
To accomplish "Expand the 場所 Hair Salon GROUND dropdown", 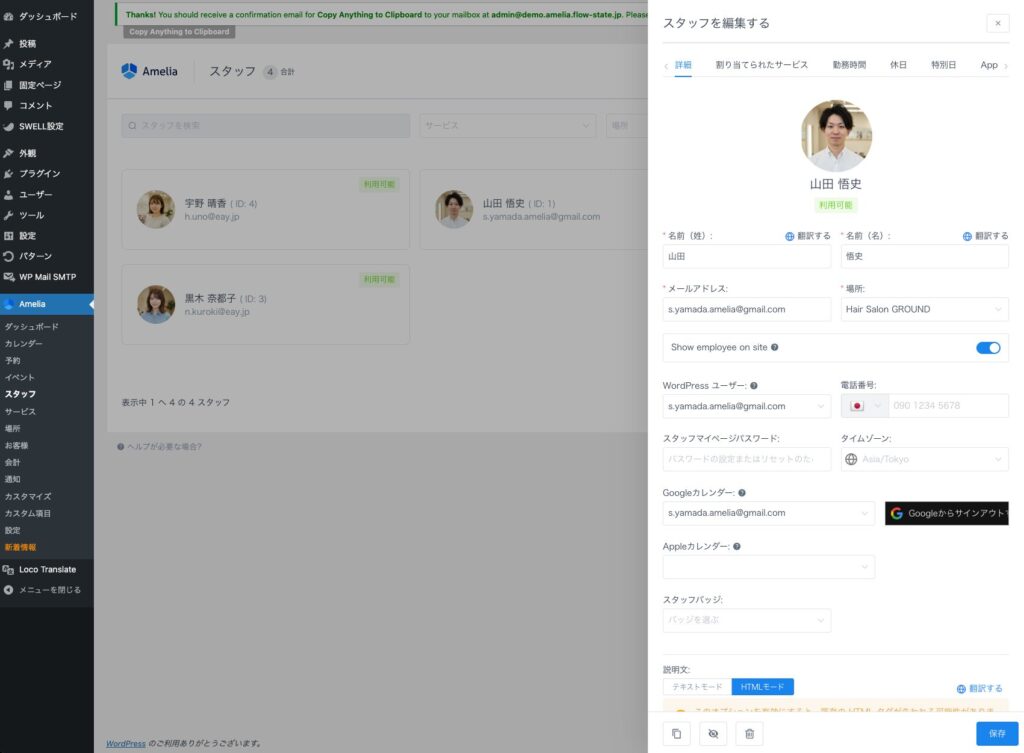I will (924, 310).
